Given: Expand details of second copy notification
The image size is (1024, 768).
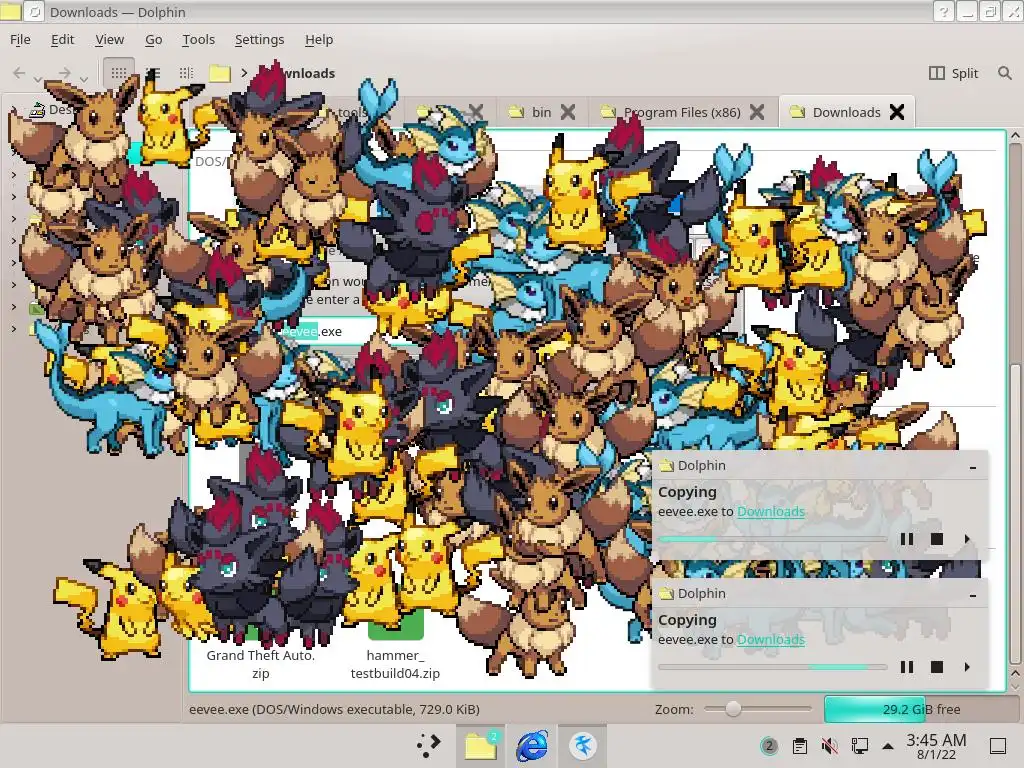Looking at the screenshot, I should [967, 667].
